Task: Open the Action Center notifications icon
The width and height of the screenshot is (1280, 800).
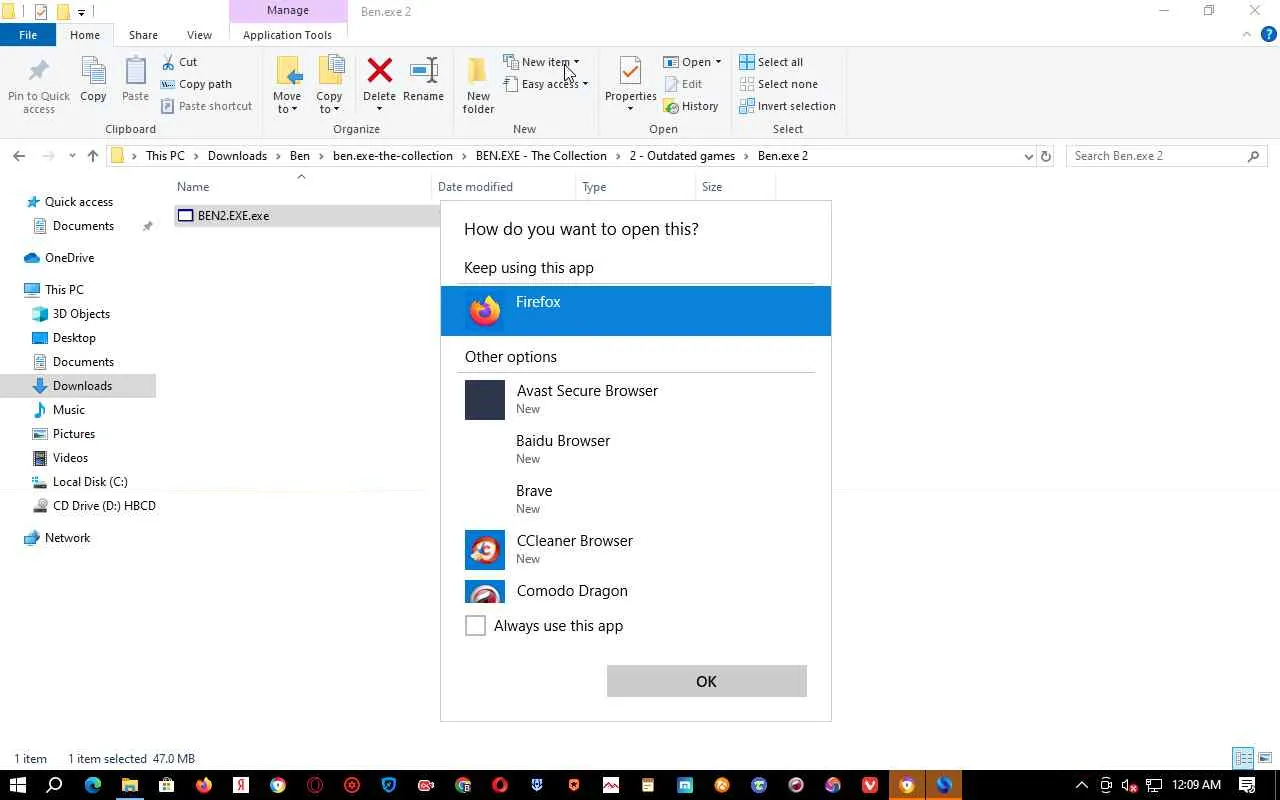Action: click(1247, 785)
